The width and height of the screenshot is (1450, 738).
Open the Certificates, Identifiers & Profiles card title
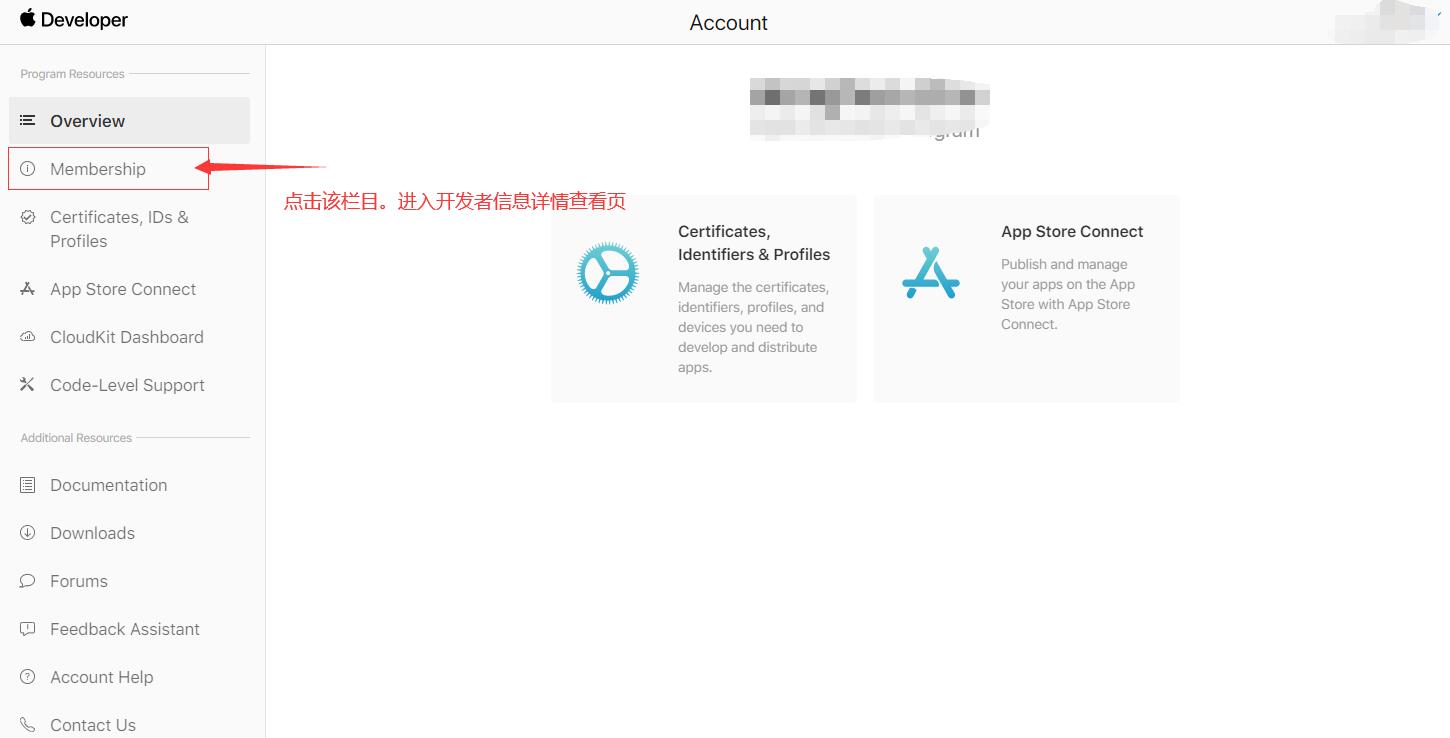pos(754,243)
